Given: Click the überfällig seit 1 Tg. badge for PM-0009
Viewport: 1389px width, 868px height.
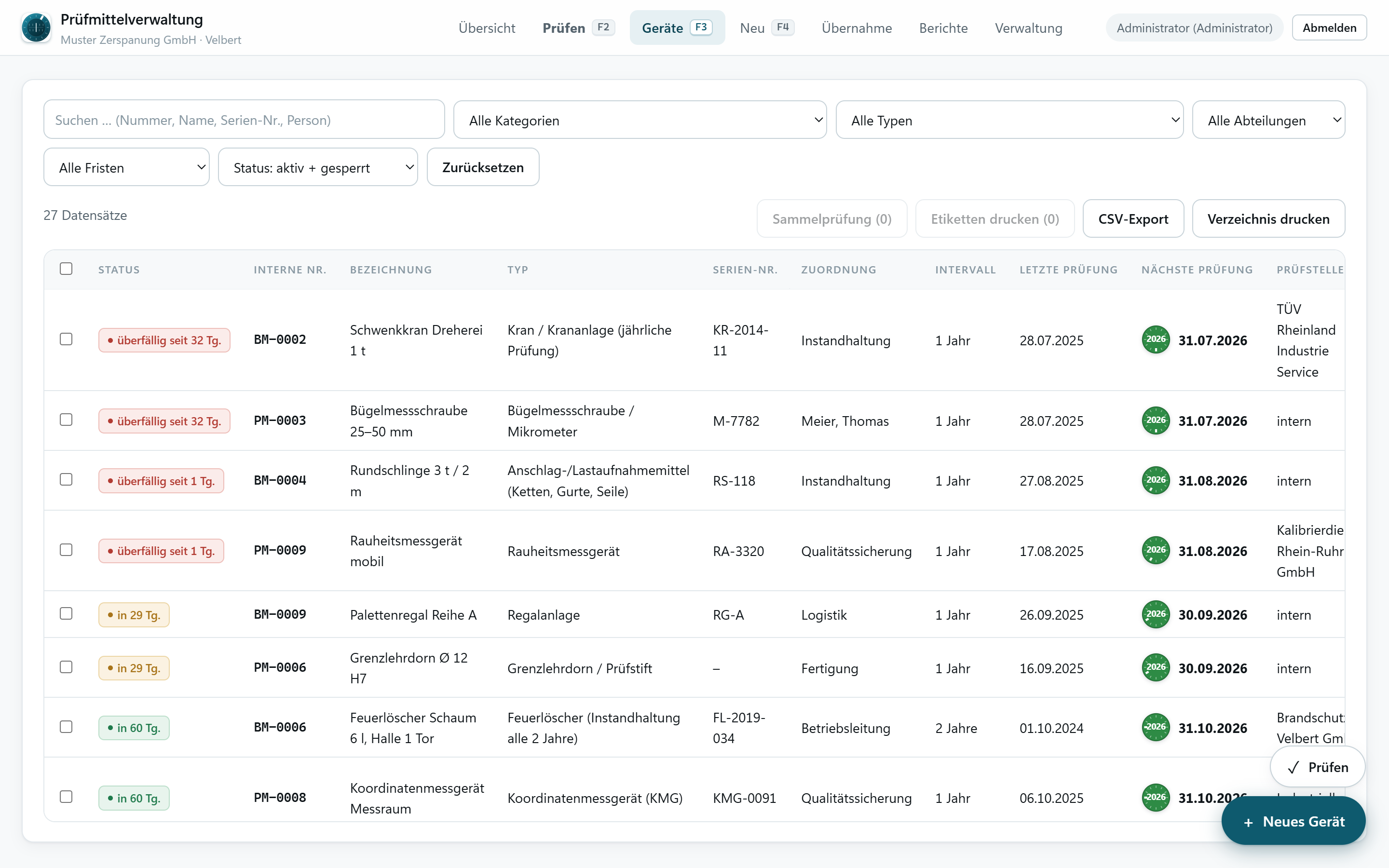Looking at the screenshot, I should [161, 551].
